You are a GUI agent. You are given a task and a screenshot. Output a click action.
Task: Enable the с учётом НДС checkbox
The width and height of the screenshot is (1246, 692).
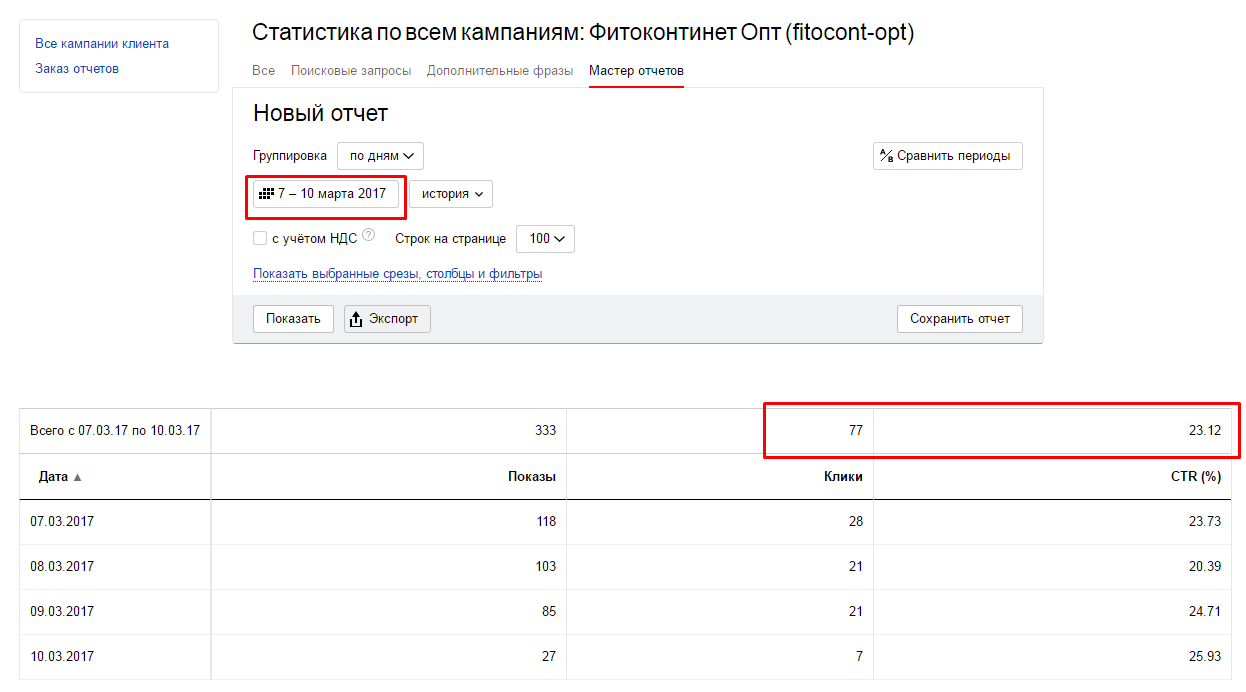tap(260, 239)
